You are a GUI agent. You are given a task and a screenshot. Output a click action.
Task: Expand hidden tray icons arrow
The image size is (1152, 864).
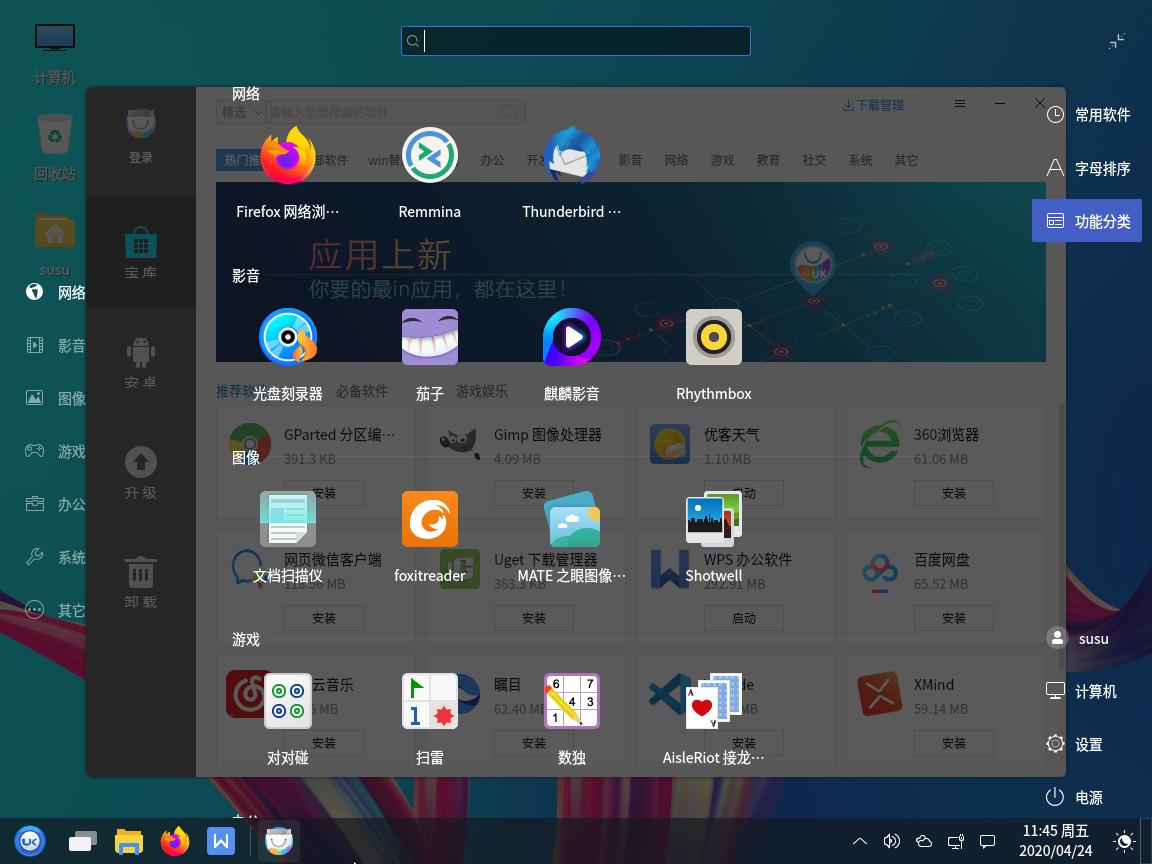coord(860,841)
